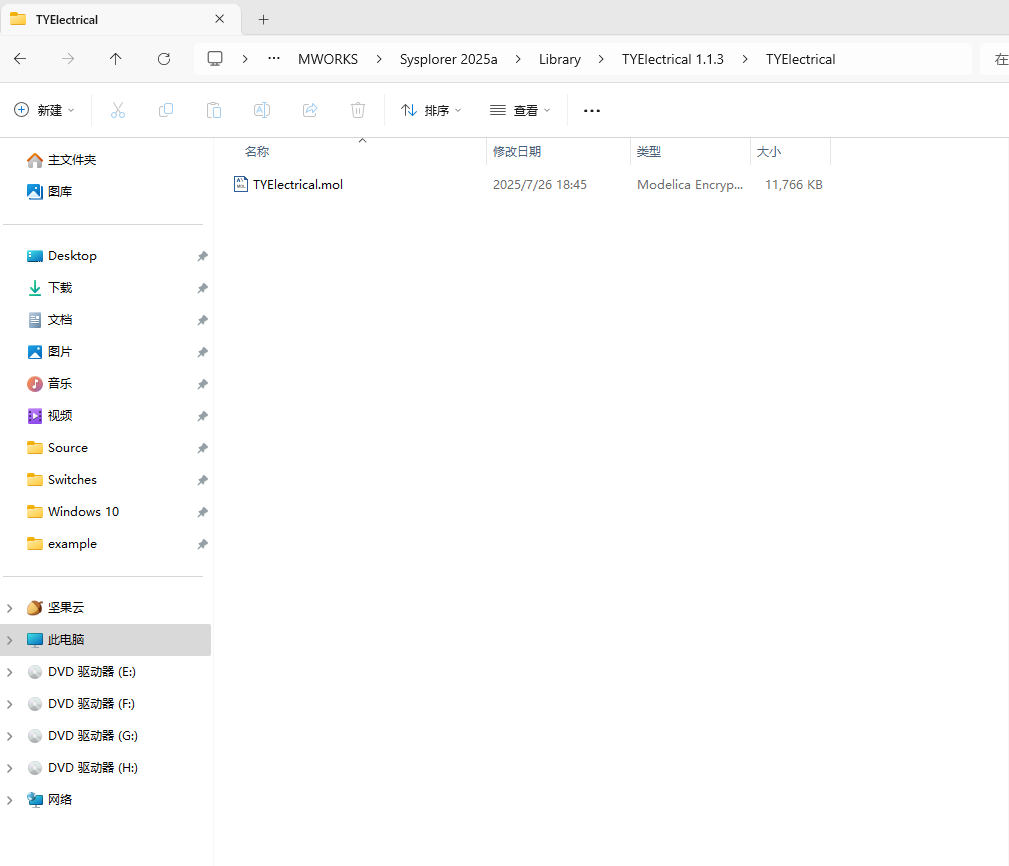The width and height of the screenshot is (1009, 866).
Task: Navigate to MWORKS in breadcrumb
Action: coord(328,59)
